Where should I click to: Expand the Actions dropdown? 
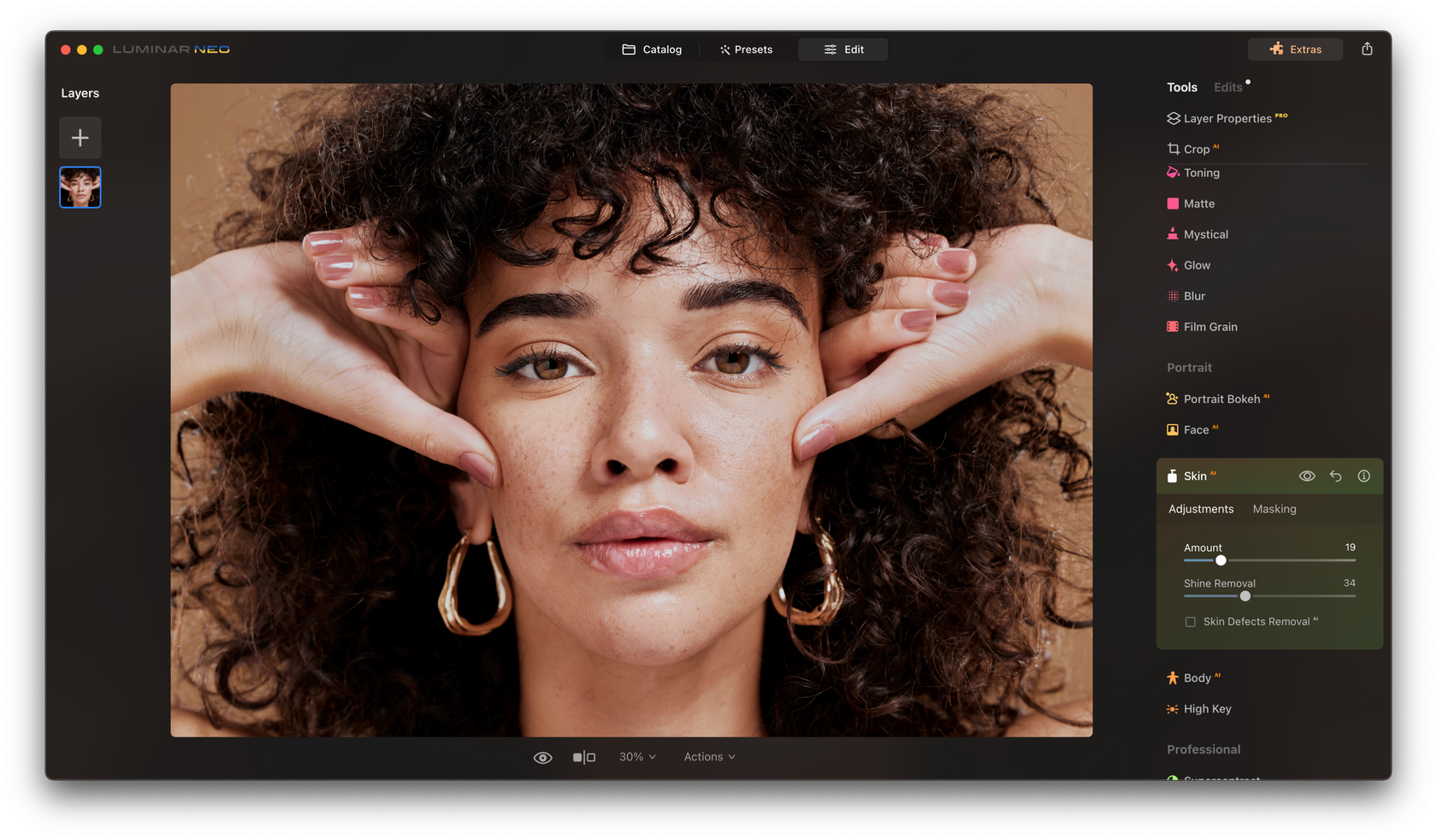708,756
